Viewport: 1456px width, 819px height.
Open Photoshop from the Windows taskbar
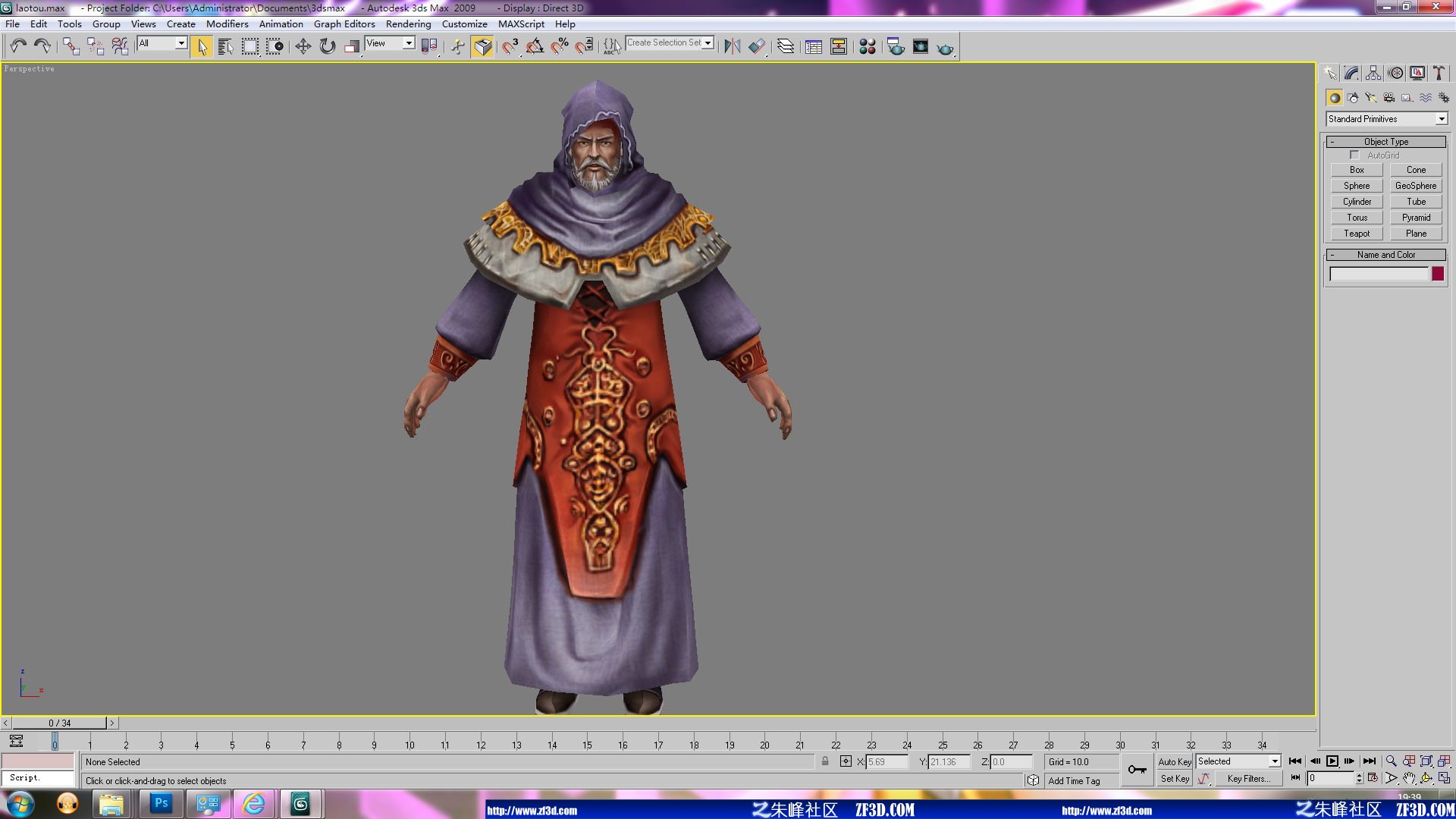tap(161, 803)
